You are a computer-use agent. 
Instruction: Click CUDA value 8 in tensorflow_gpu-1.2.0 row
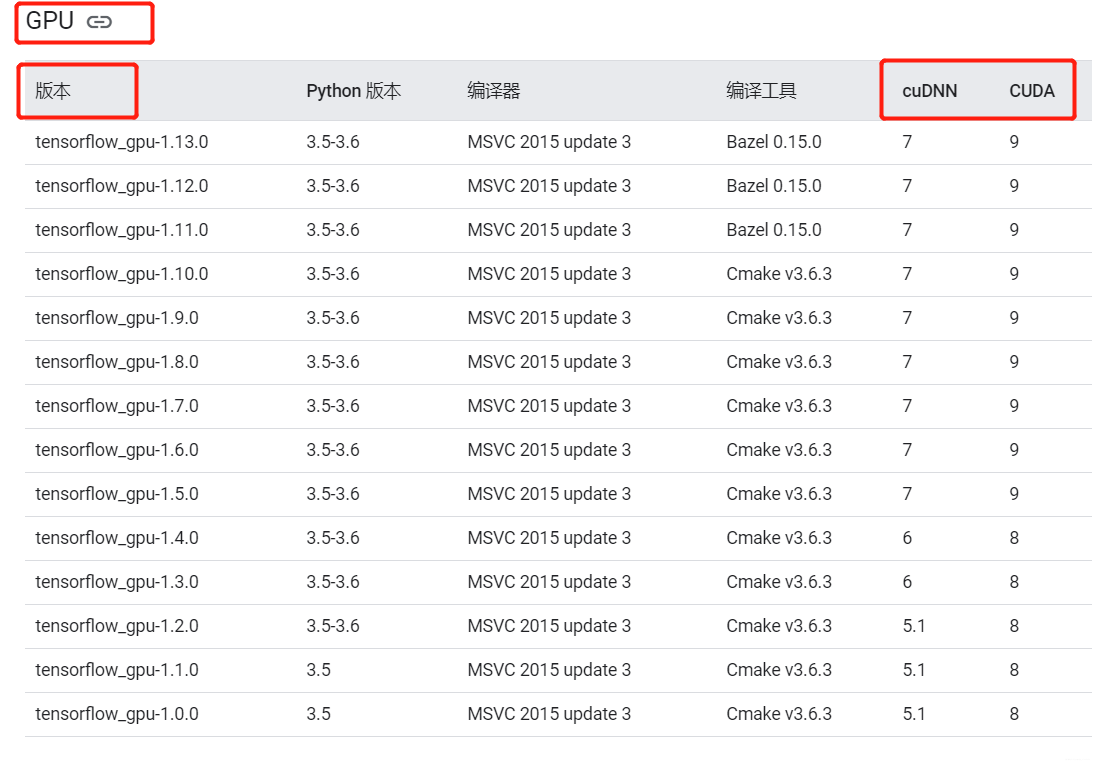(1014, 626)
